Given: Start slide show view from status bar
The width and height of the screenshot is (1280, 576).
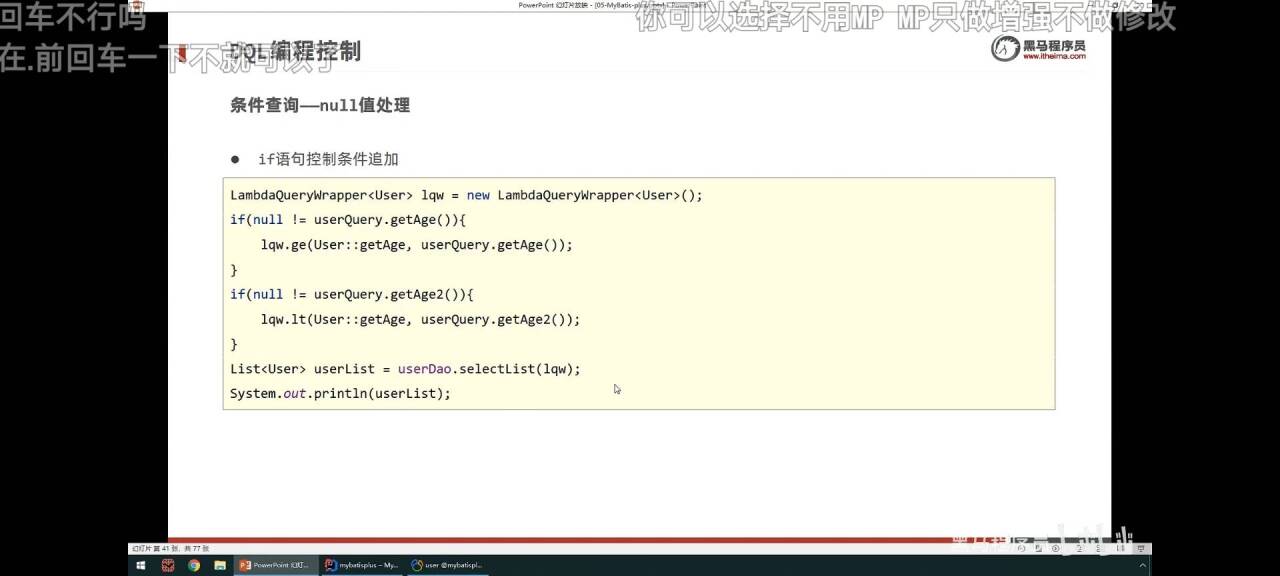Looking at the screenshot, I should 1141,548.
